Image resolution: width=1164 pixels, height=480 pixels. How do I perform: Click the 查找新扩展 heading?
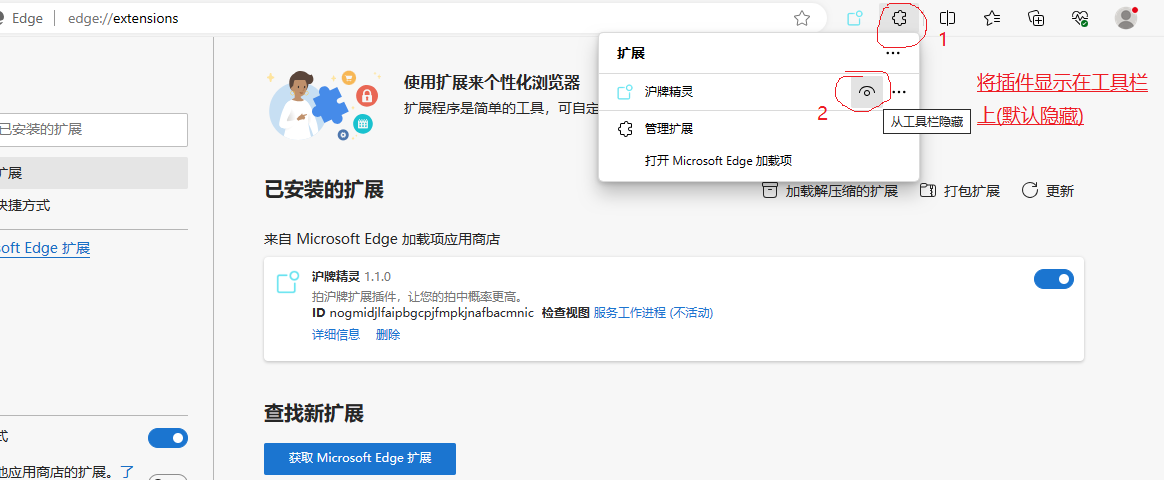(314, 413)
